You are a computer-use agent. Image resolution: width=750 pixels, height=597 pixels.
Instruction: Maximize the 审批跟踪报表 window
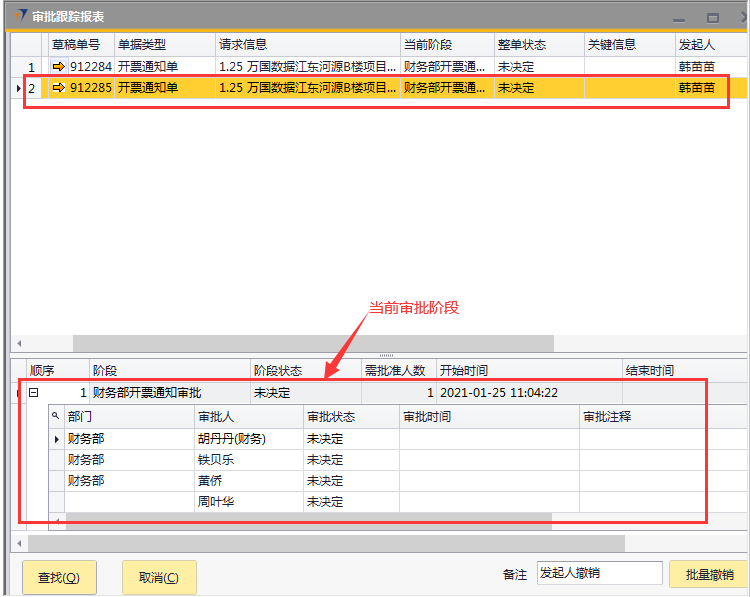click(x=713, y=18)
